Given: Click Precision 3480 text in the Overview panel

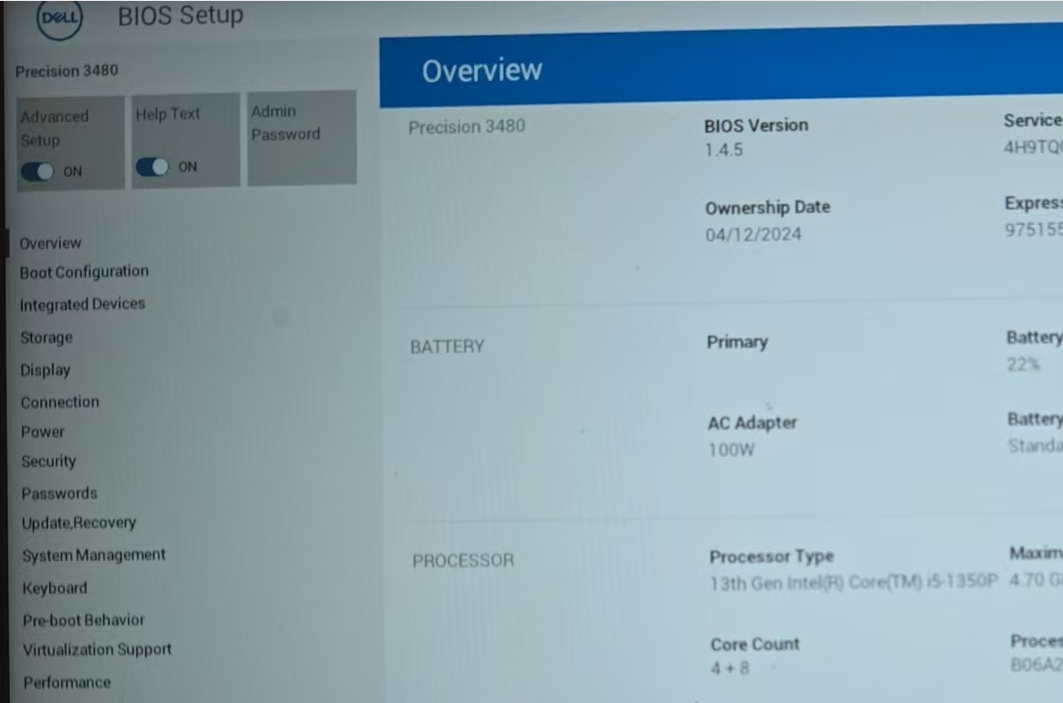Looking at the screenshot, I should tap(466, 126).
